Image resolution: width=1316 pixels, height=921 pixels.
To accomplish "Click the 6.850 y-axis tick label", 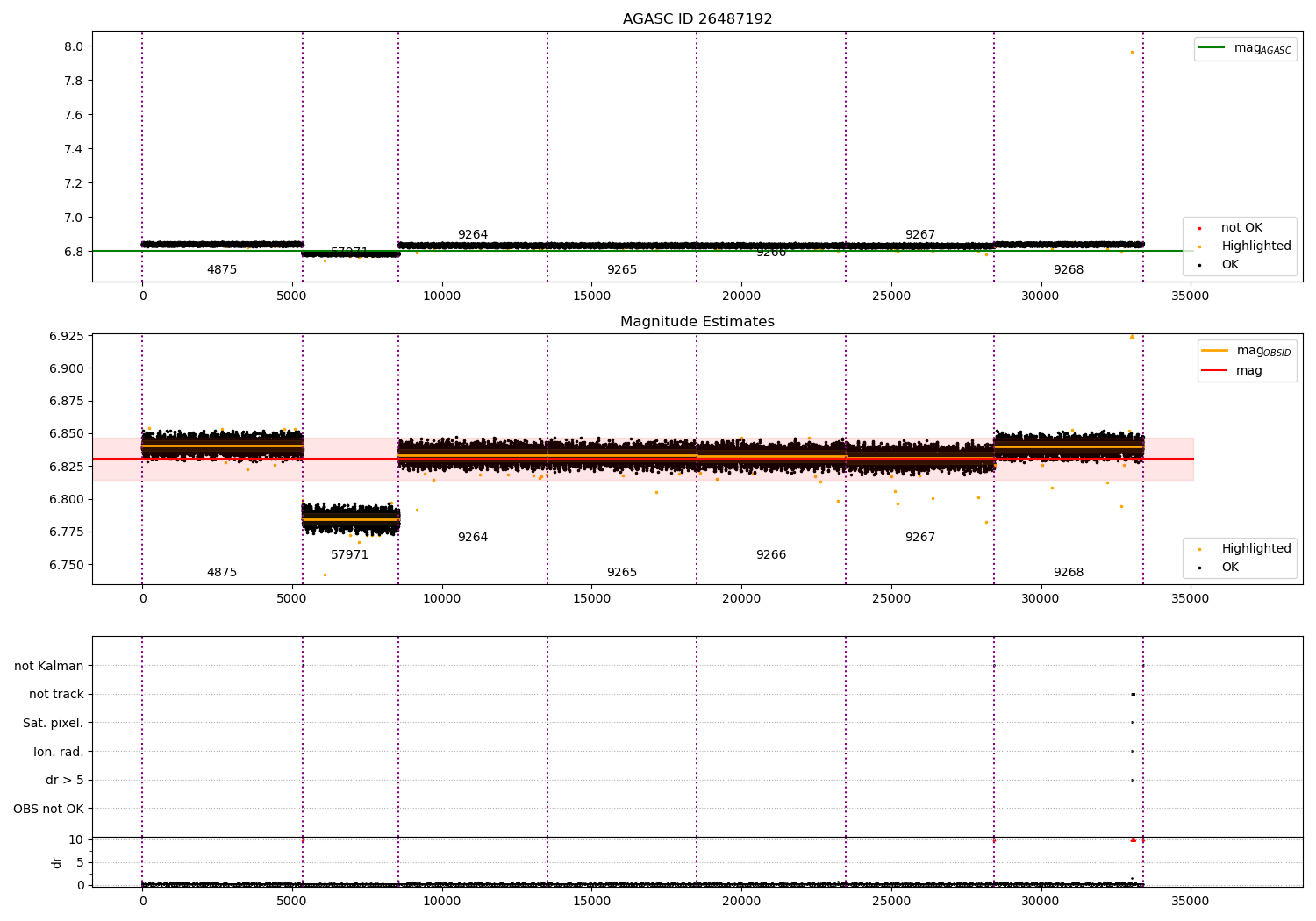I will click(66, 434).
